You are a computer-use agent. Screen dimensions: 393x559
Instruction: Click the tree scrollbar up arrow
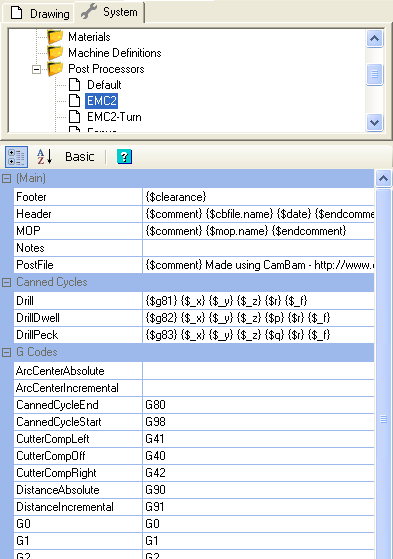coord(374,38)
